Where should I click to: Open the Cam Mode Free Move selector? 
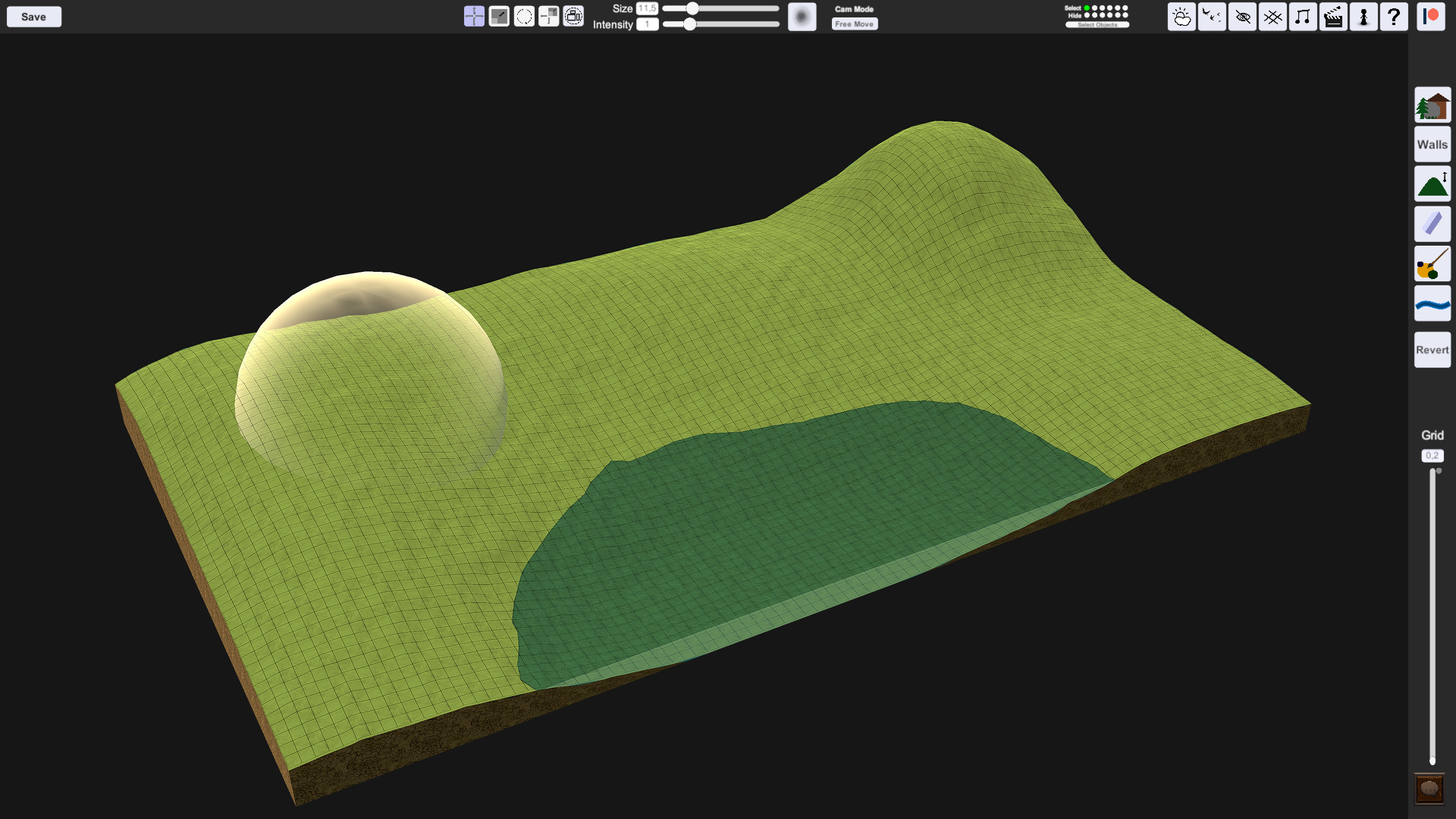[855, 24]
